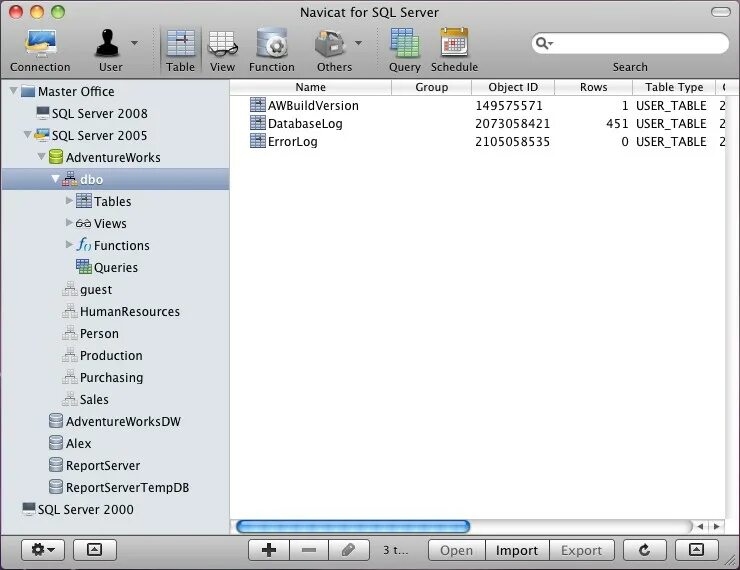This screenshot has width=740, height=570.
Task: Click the Open button
Action: pyautogui.click(x=456, y=550)
